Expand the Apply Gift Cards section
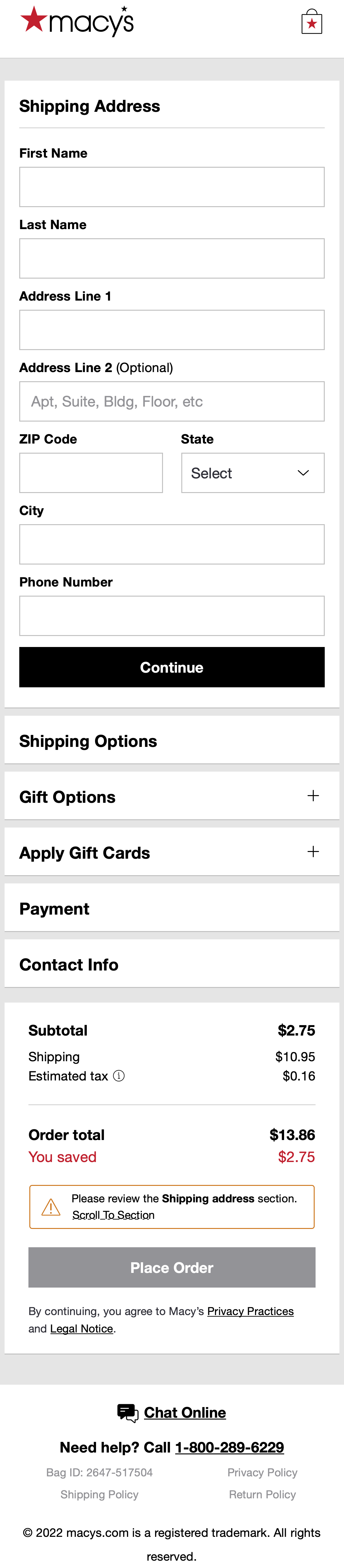Screen dimensions: 344x1568 pyautogui.click(x=313, y=852)
